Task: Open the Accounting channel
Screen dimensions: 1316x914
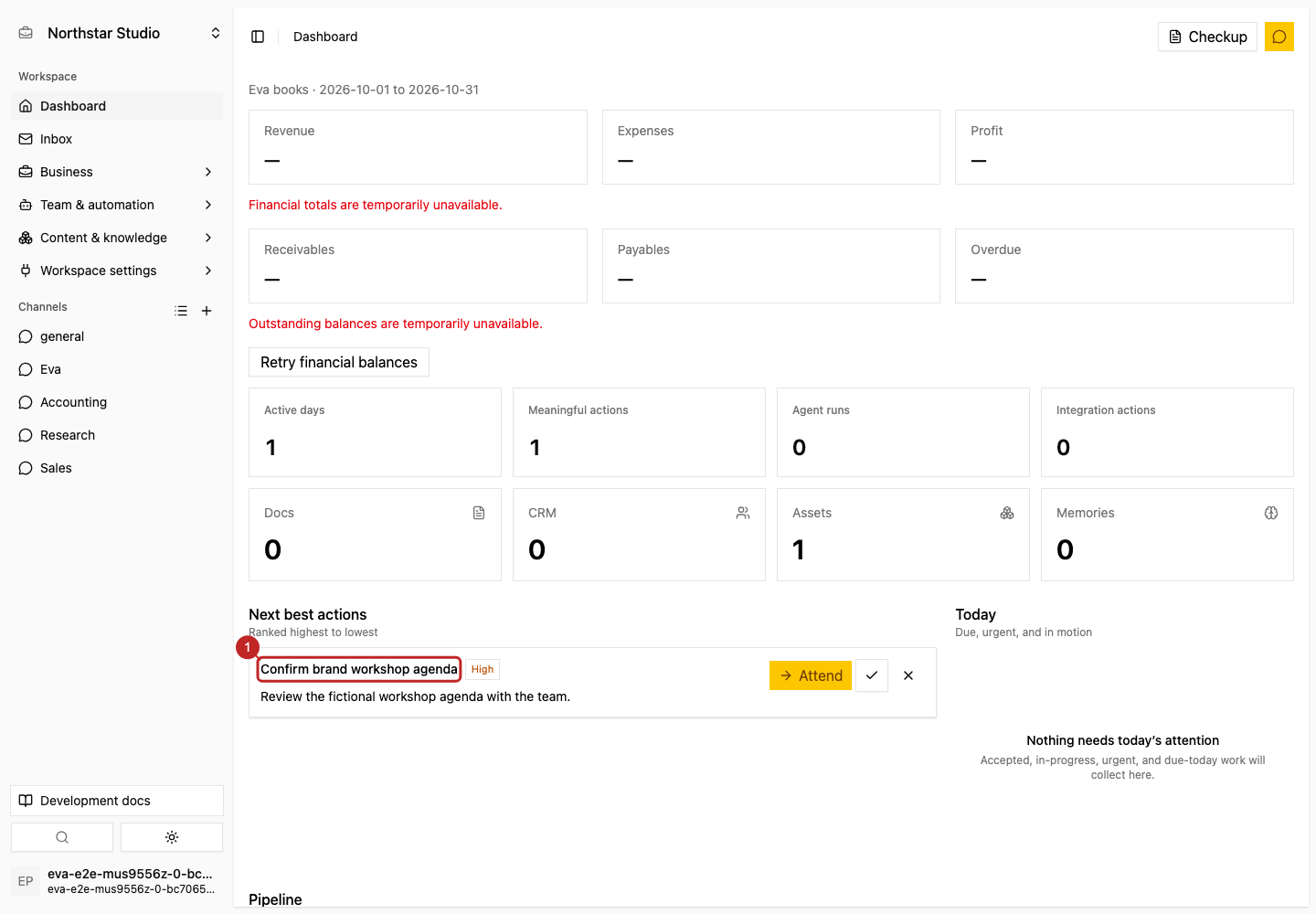Action: 117,402
